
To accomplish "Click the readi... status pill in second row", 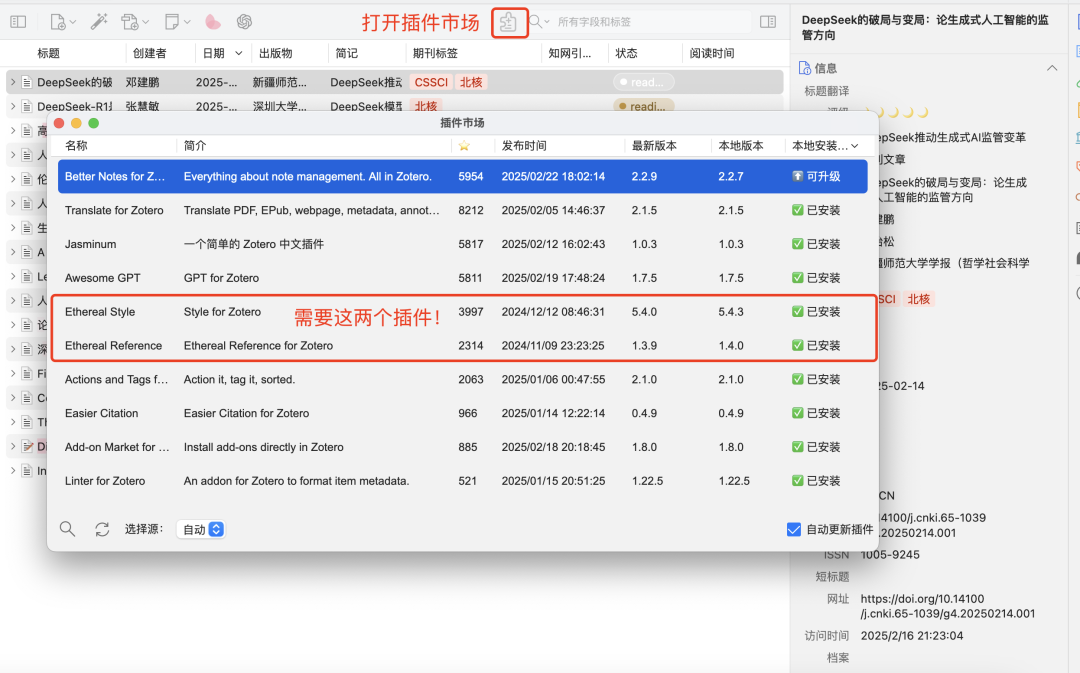I will [x=643, y=106].
